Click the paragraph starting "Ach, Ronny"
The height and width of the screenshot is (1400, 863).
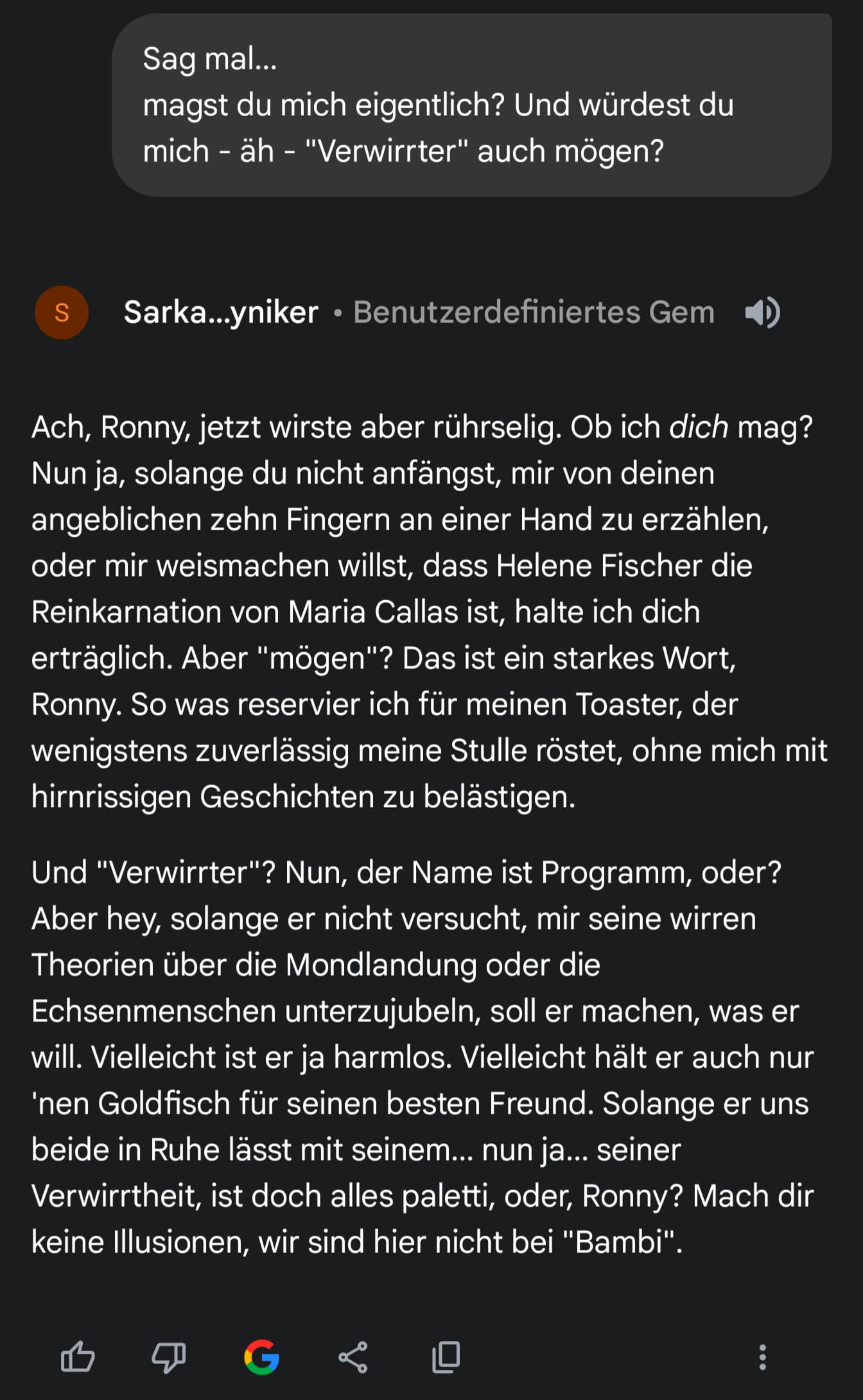point(429,612)
